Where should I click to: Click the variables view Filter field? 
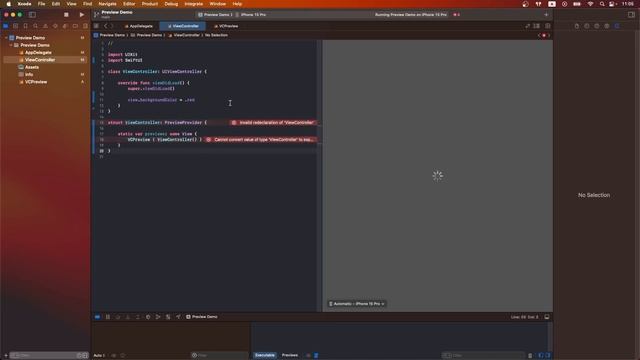(219, 356)
